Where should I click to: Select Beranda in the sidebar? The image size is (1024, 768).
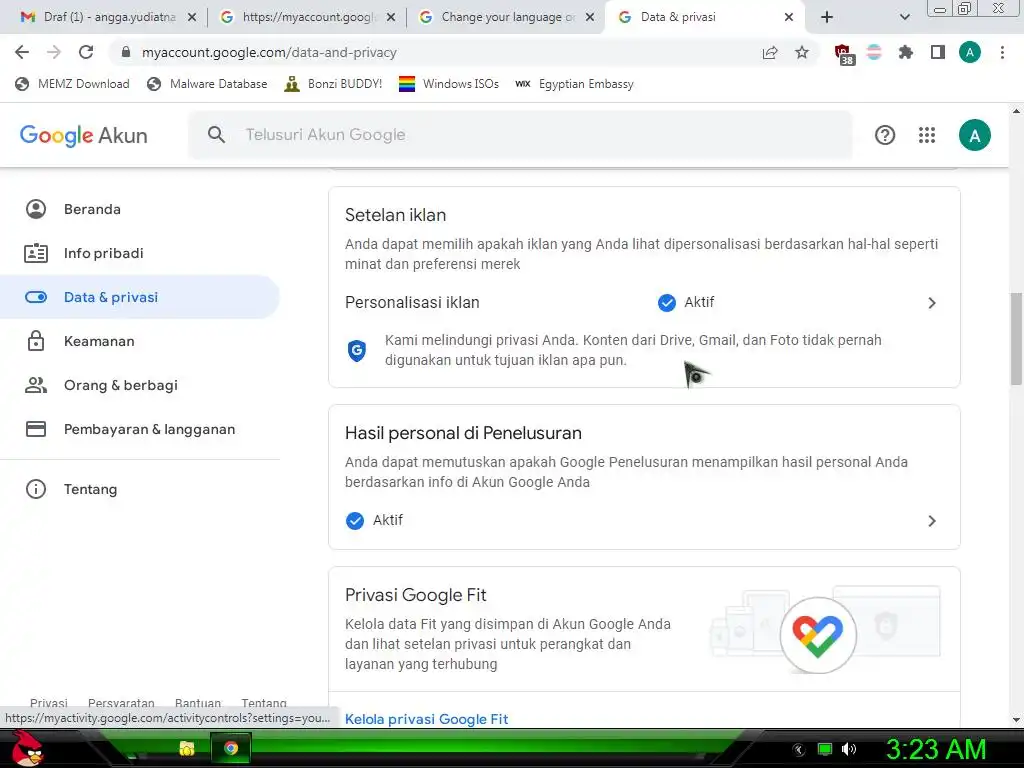point(140,209)
